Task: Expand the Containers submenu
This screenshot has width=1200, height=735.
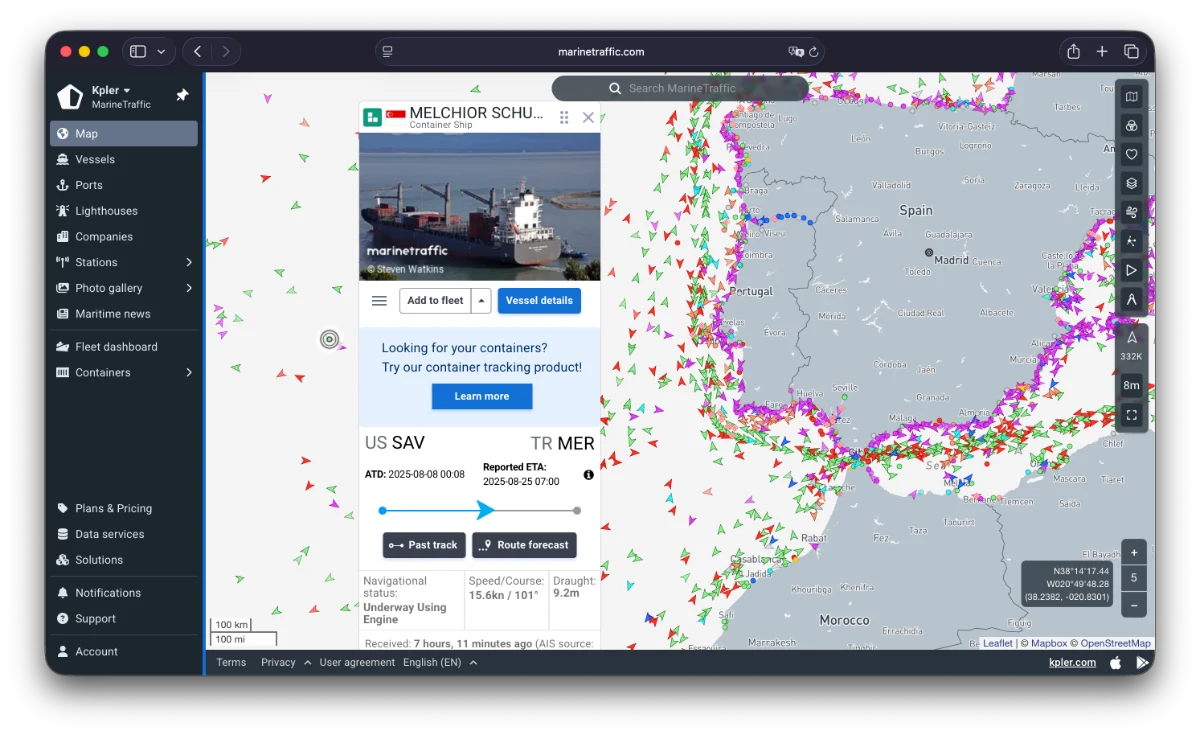Action: click(189, 373)
